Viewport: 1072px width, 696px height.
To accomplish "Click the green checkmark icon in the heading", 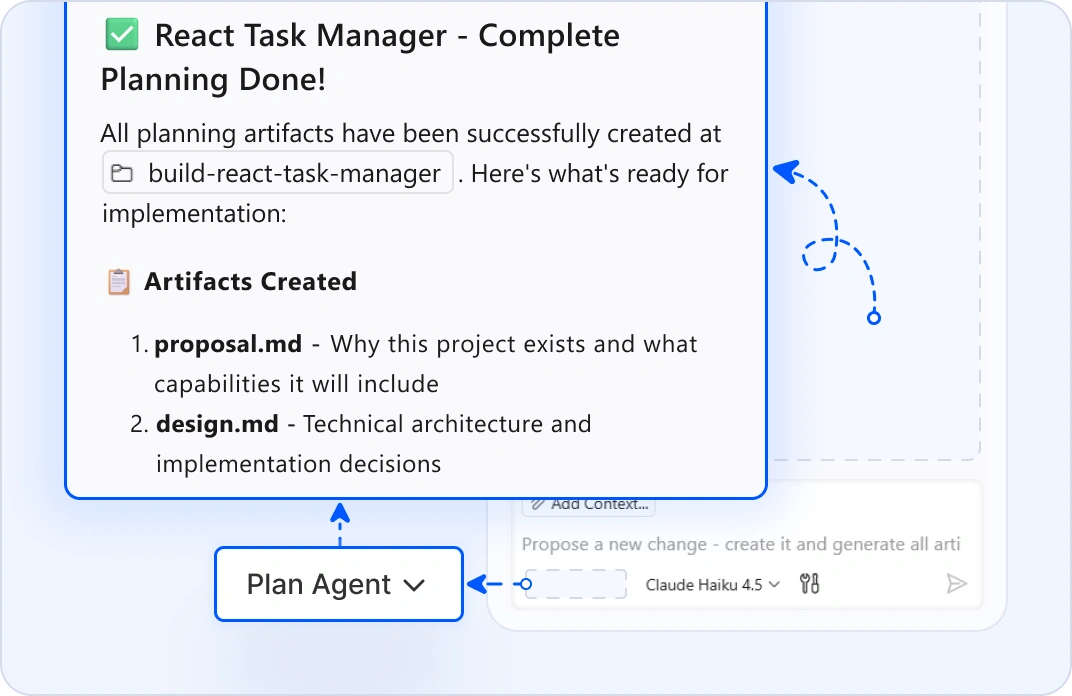I will 121,37.
